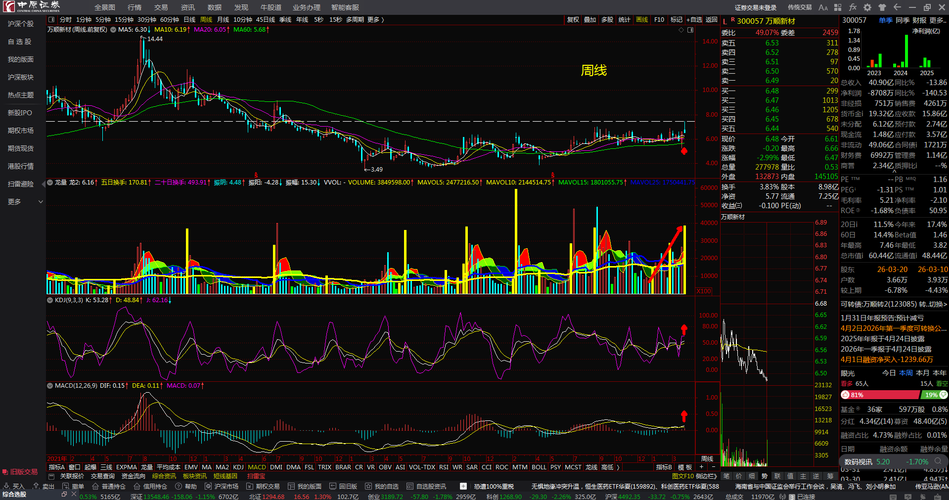Open 多周期 multi-period dropdown
The width and height of the screenshot is (949, 500).
[355, 19]
